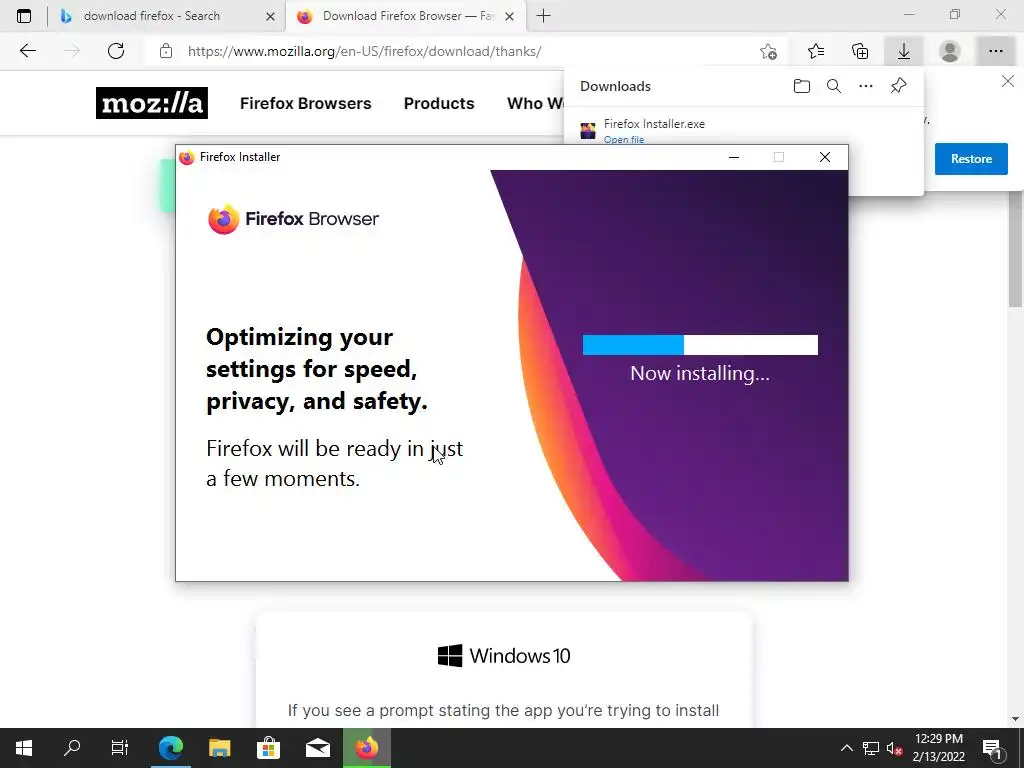This screenshot has height=768, width=1024.
Task: Click the Windows 10 logo on page
Action: [x=504, y=656]
